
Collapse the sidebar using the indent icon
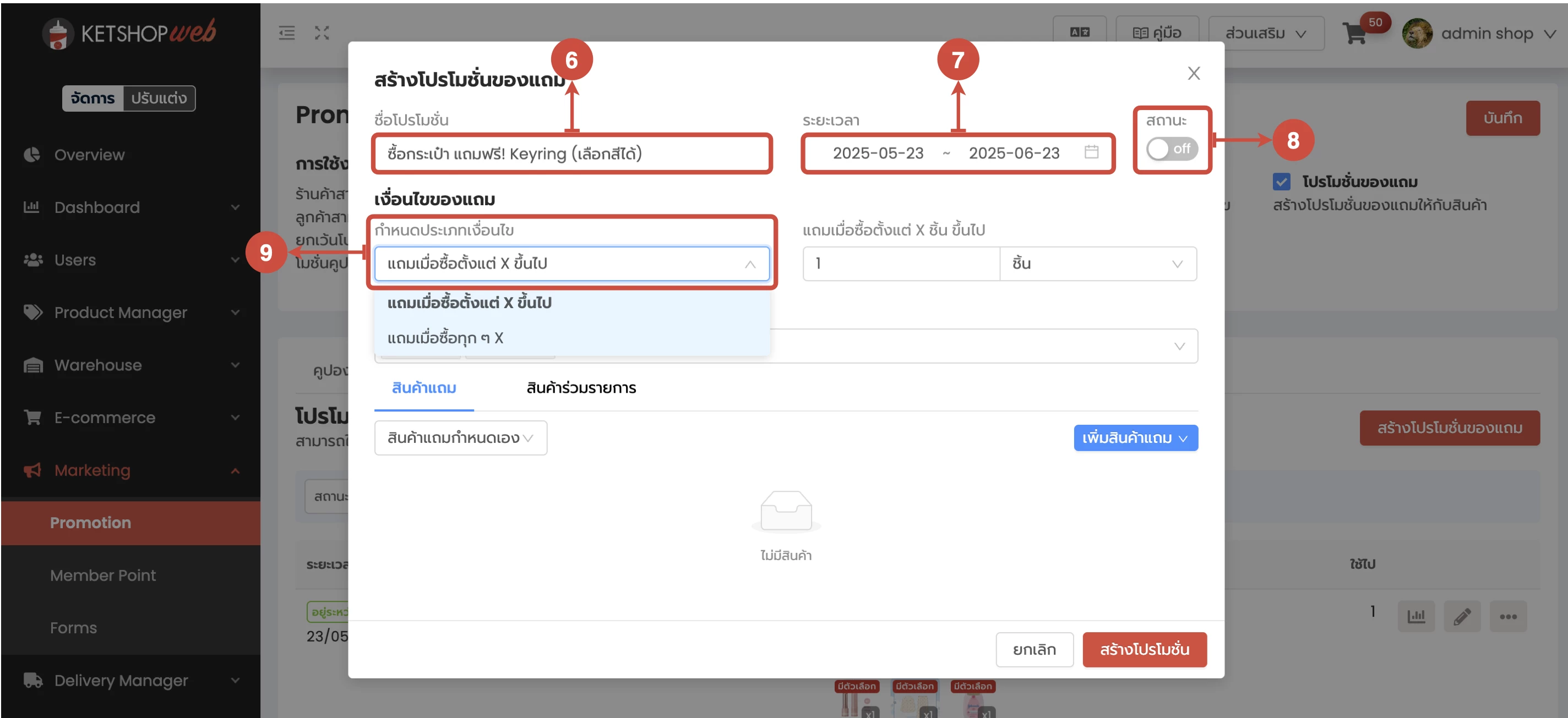287,34
